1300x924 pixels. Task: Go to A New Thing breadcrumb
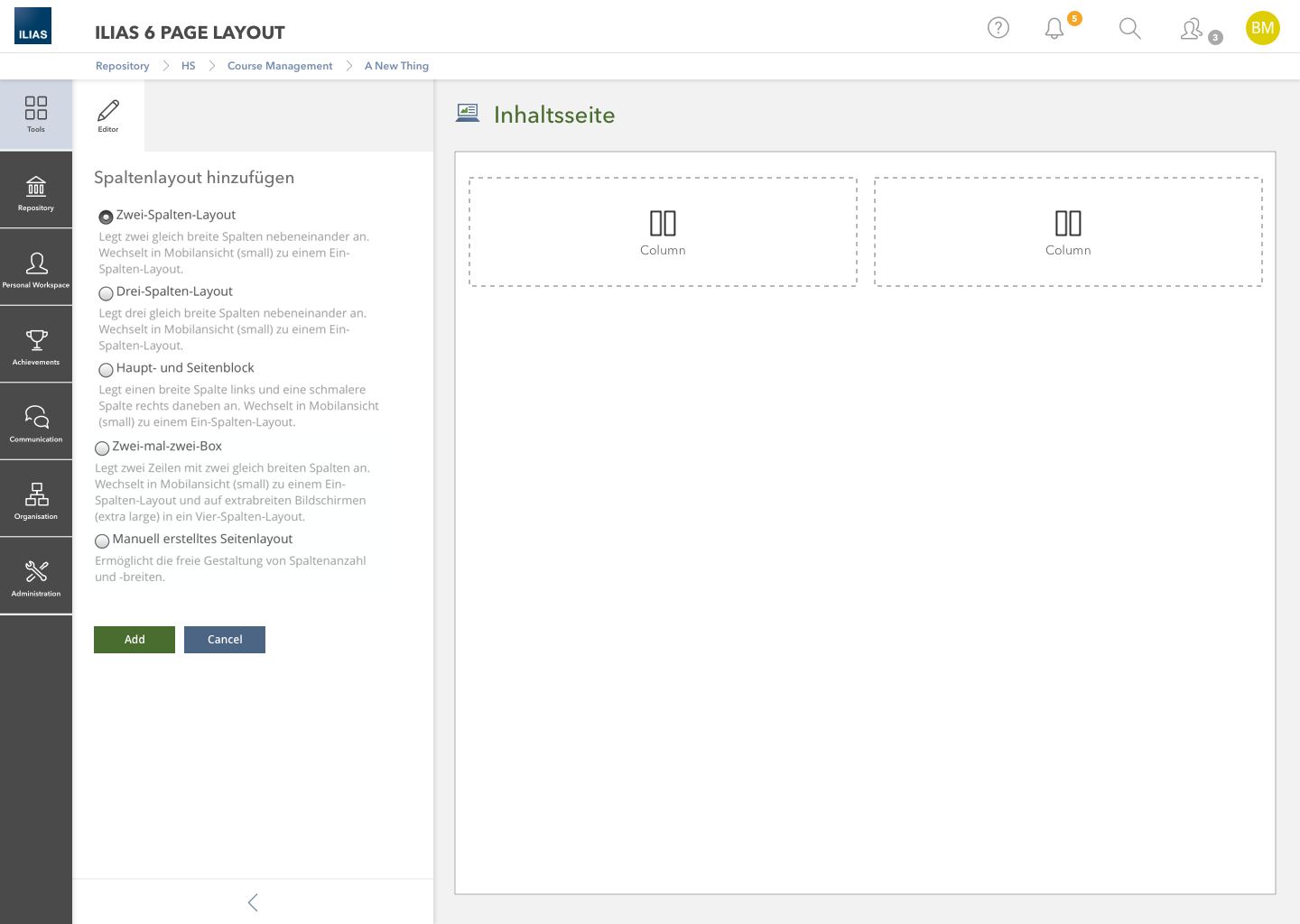(396, 66)
